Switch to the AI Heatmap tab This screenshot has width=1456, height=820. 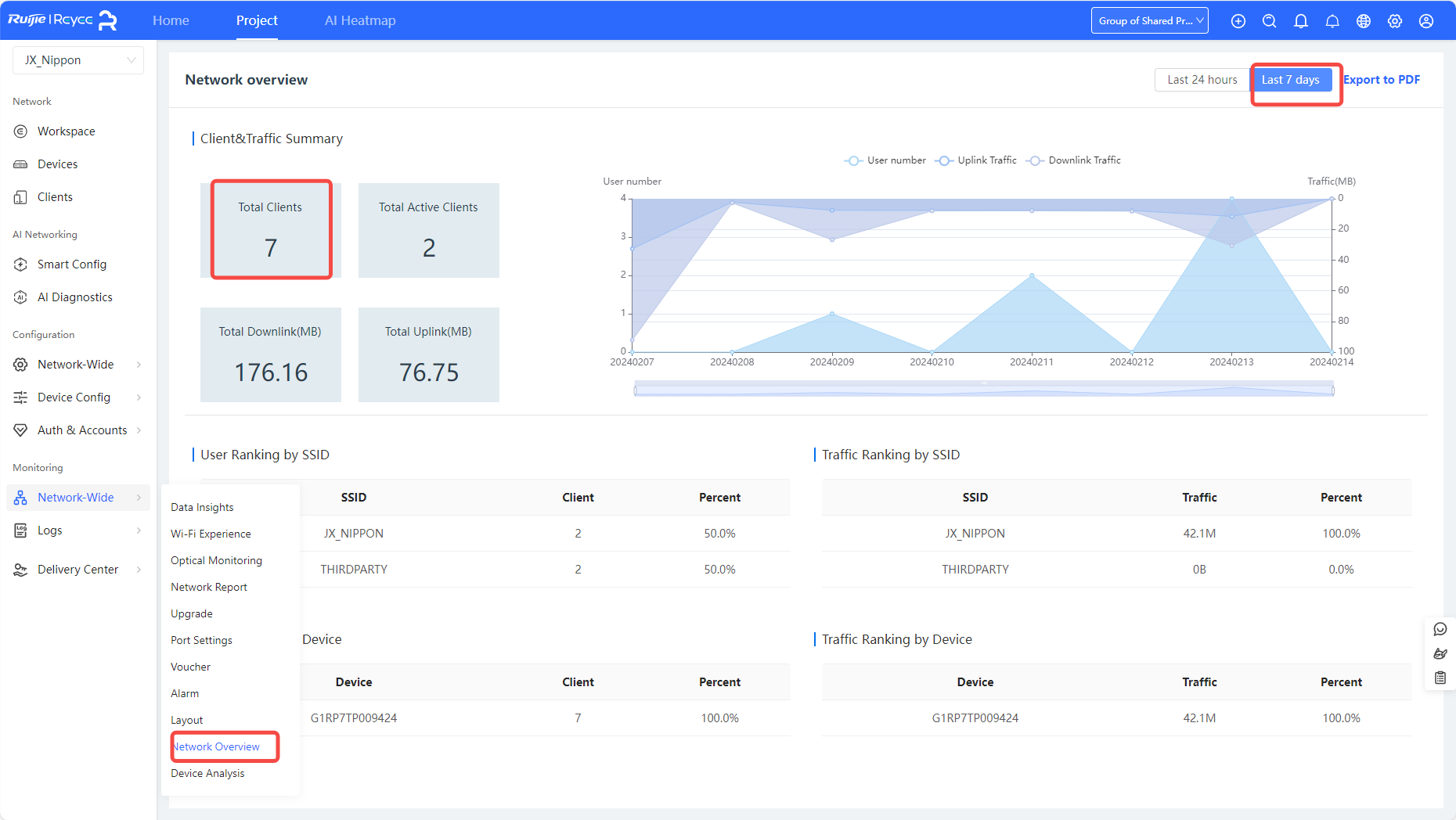pyautogui.click(x=360, y=20)
